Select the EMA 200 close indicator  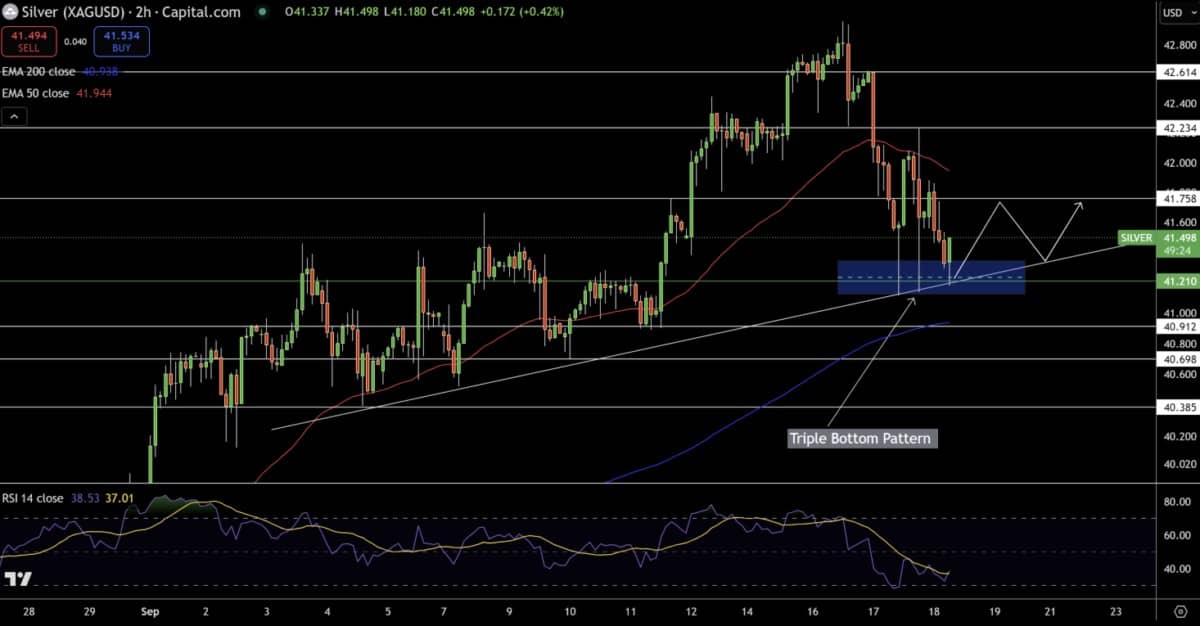click(x=36, y=72)
